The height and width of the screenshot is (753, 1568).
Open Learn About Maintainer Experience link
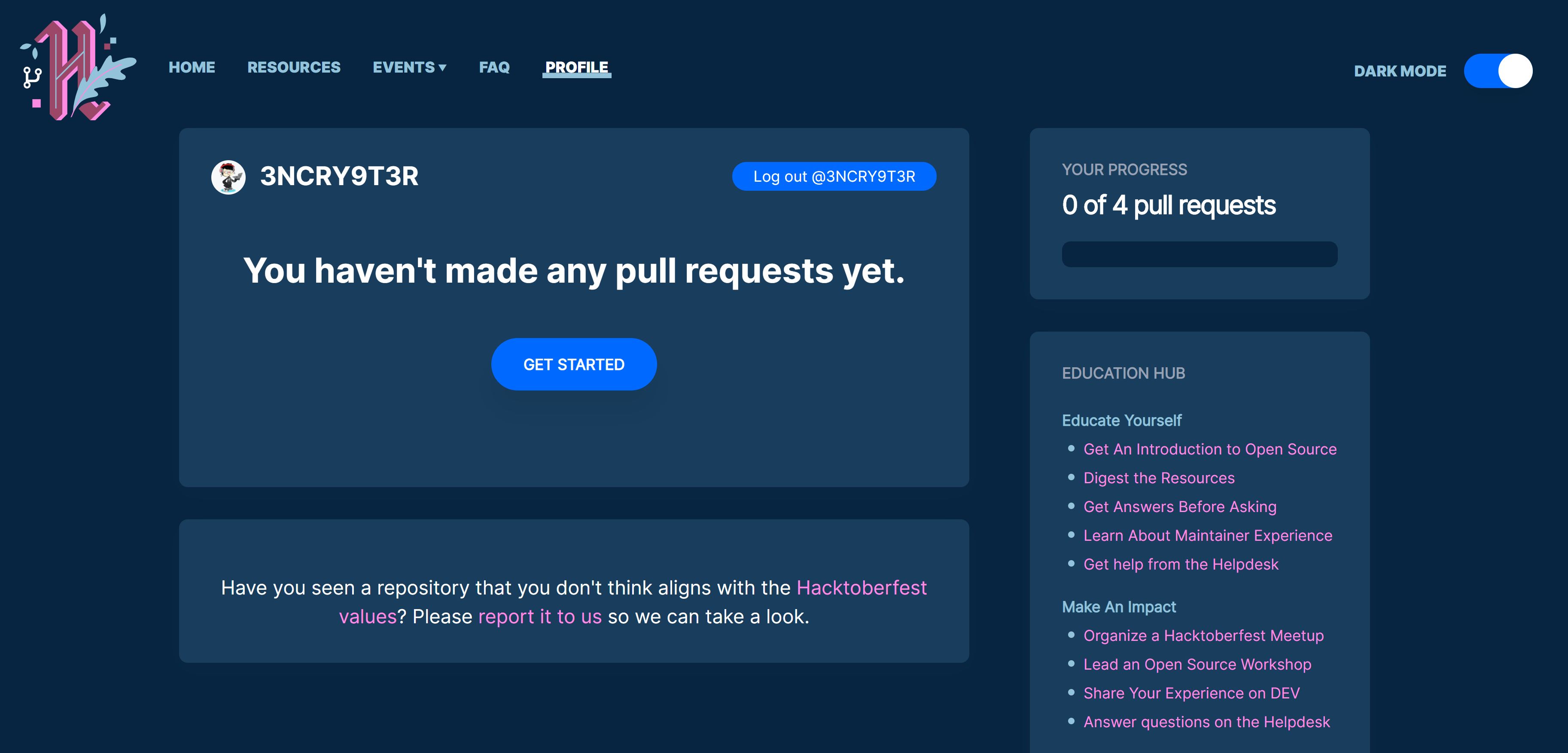point(1207,536)
